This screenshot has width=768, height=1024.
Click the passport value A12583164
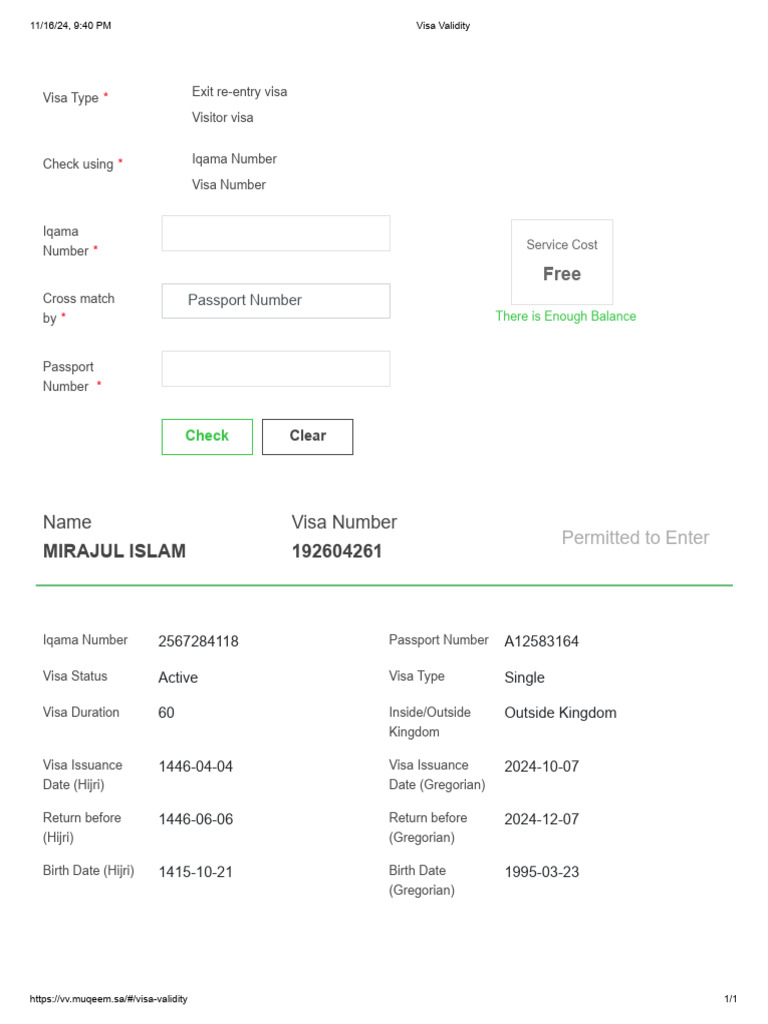coord(541,642)
